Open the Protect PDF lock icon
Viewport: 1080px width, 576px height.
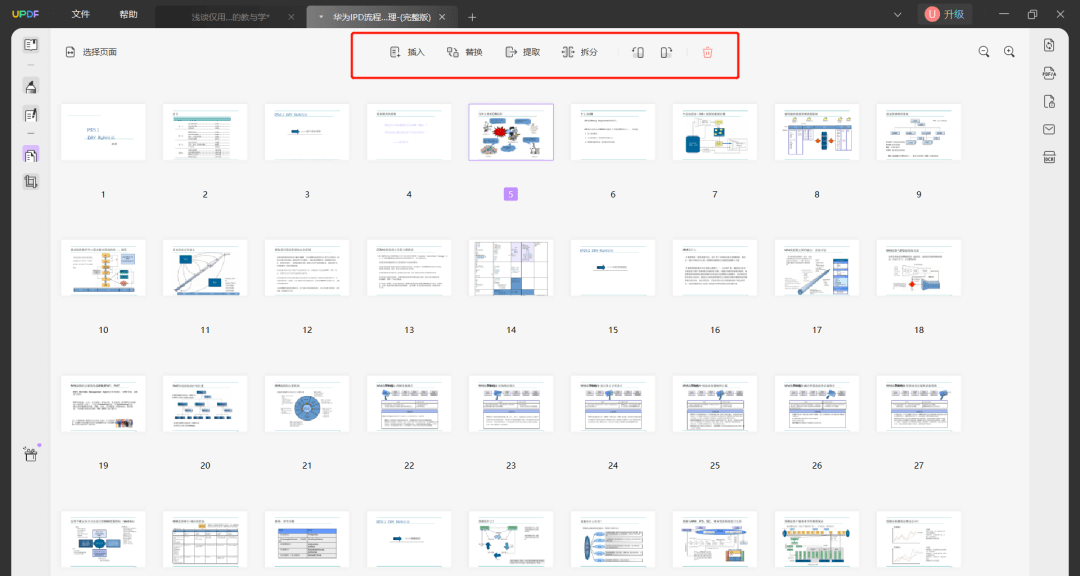pos(1049,101)
